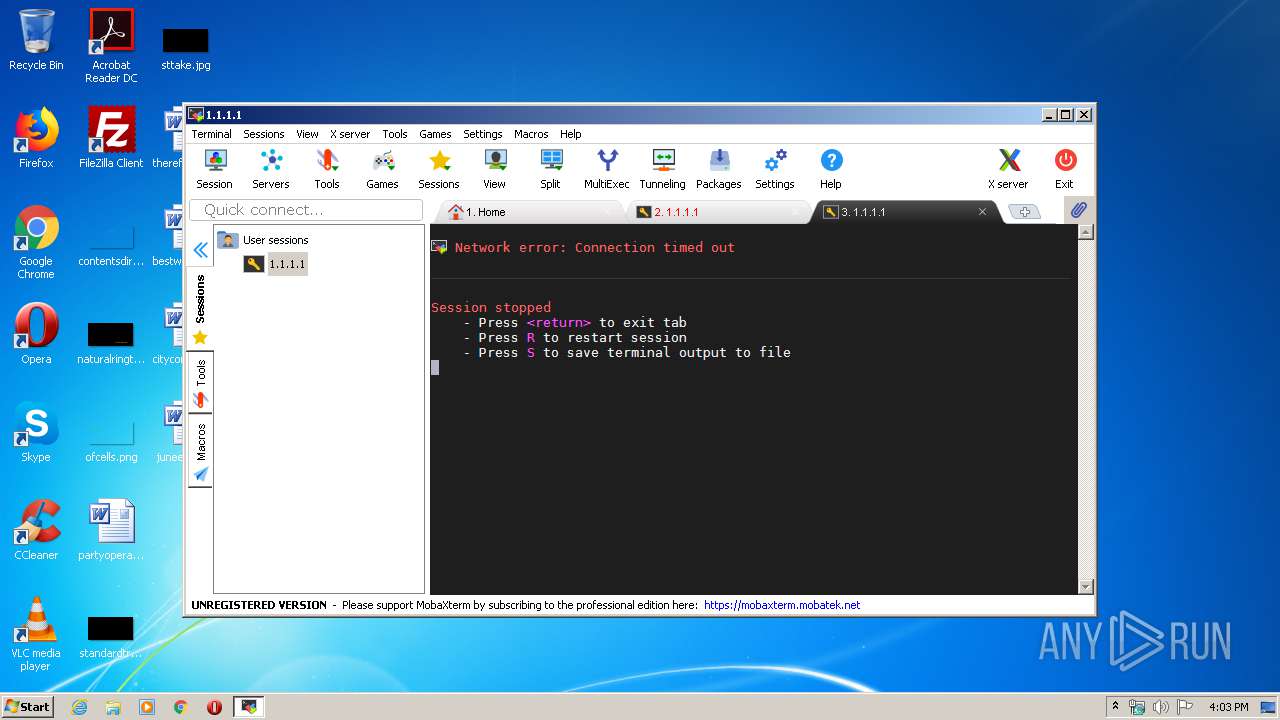1280x720 pixels.
Task: Click the Session stopped text
Action: pyautogui.click(x=491, y=308)
